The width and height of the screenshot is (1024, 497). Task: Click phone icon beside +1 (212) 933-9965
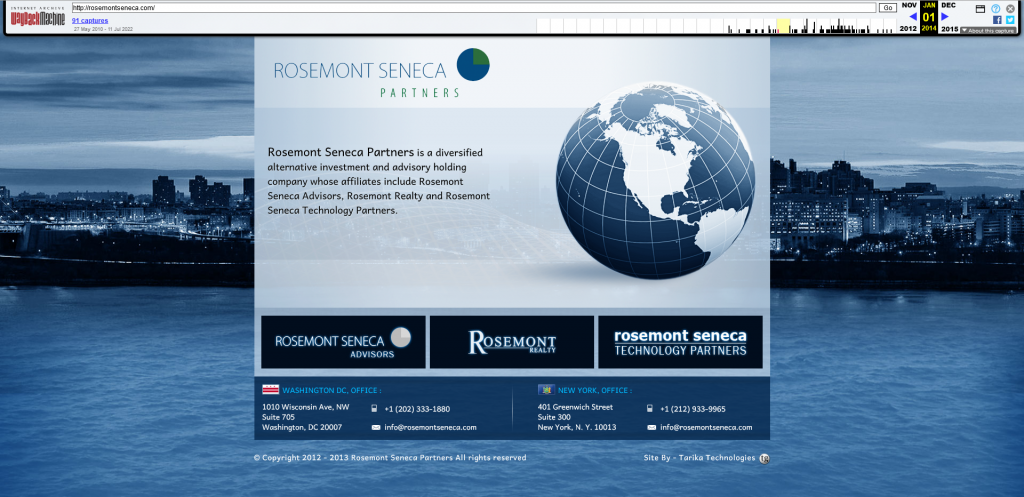(650, 409)
